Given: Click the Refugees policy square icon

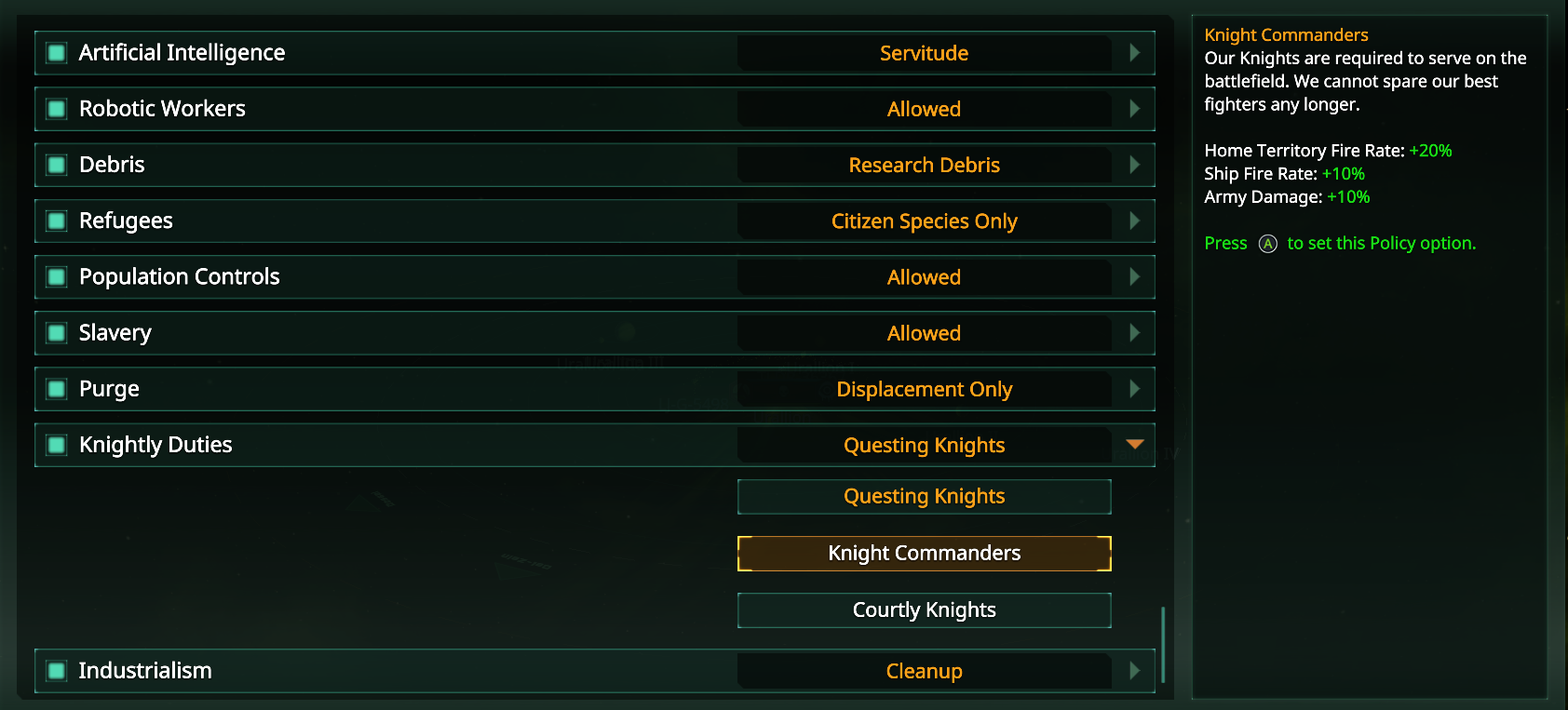Looking at the screenshot, I should pos(57,221).
